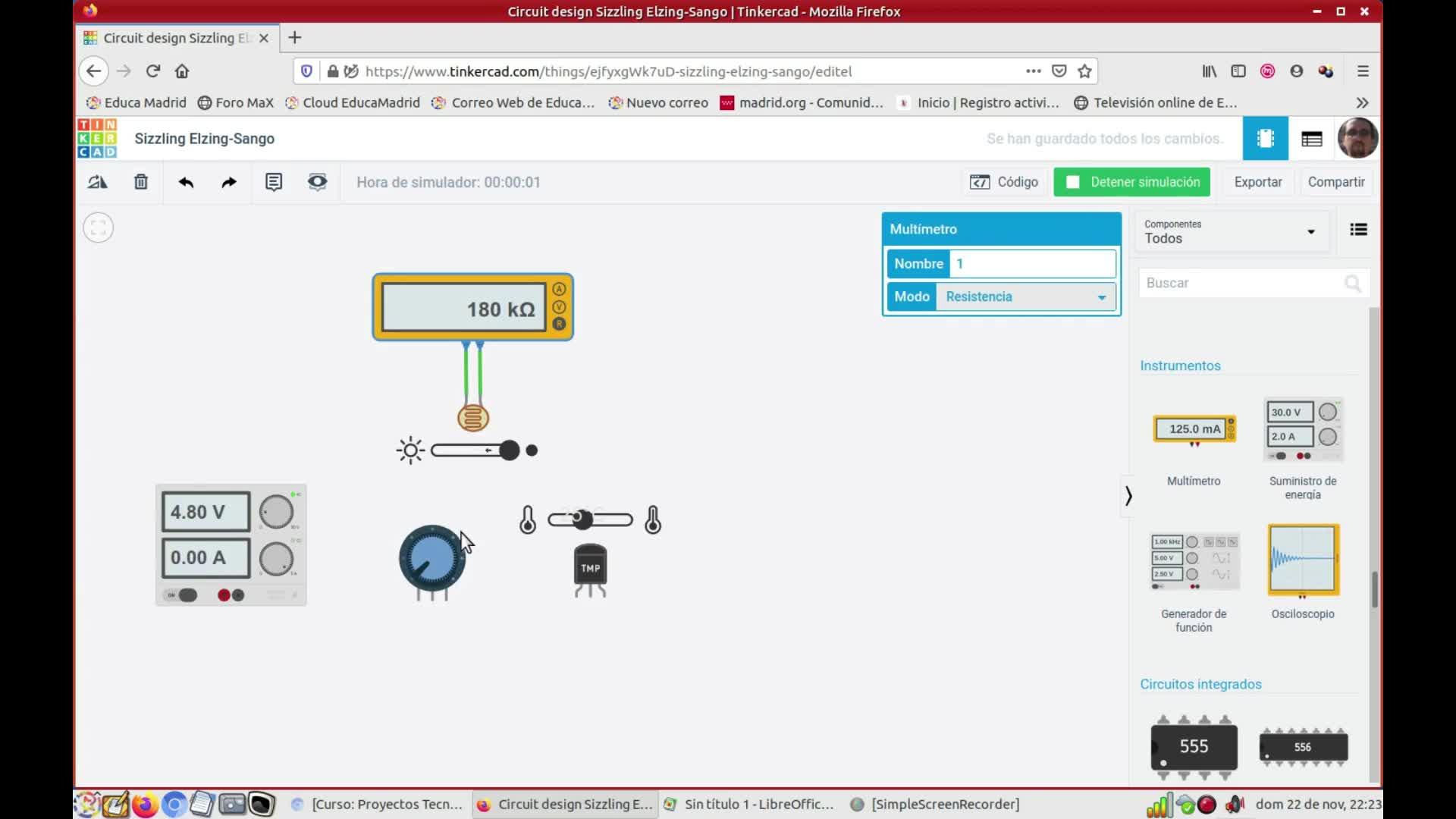Click Detener simulación button
The image size is (1456, 819).
pyautogui.click(x=1132, y=182)
